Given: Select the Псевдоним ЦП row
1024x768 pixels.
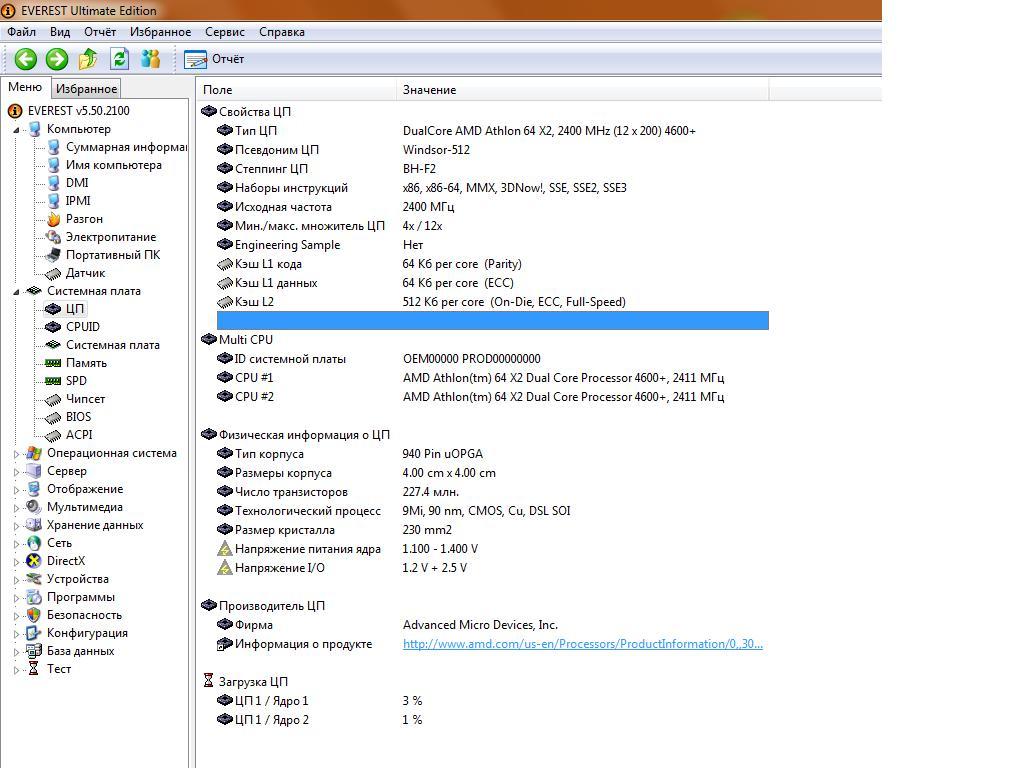Looking at the screenshot, I should [x=492, y=150].
